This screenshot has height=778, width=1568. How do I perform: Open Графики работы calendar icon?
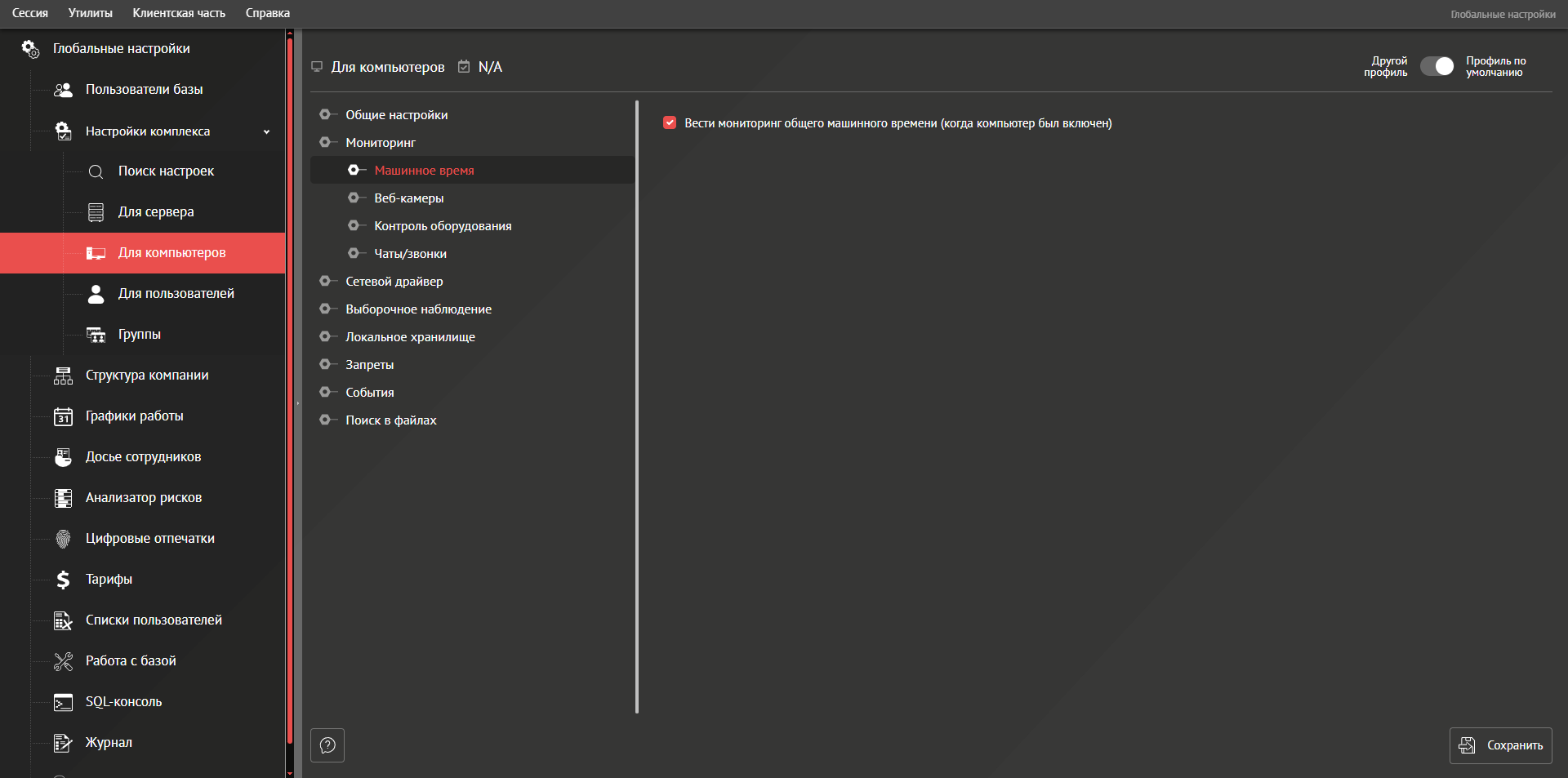pyautogui.click(x=63, y=416)
